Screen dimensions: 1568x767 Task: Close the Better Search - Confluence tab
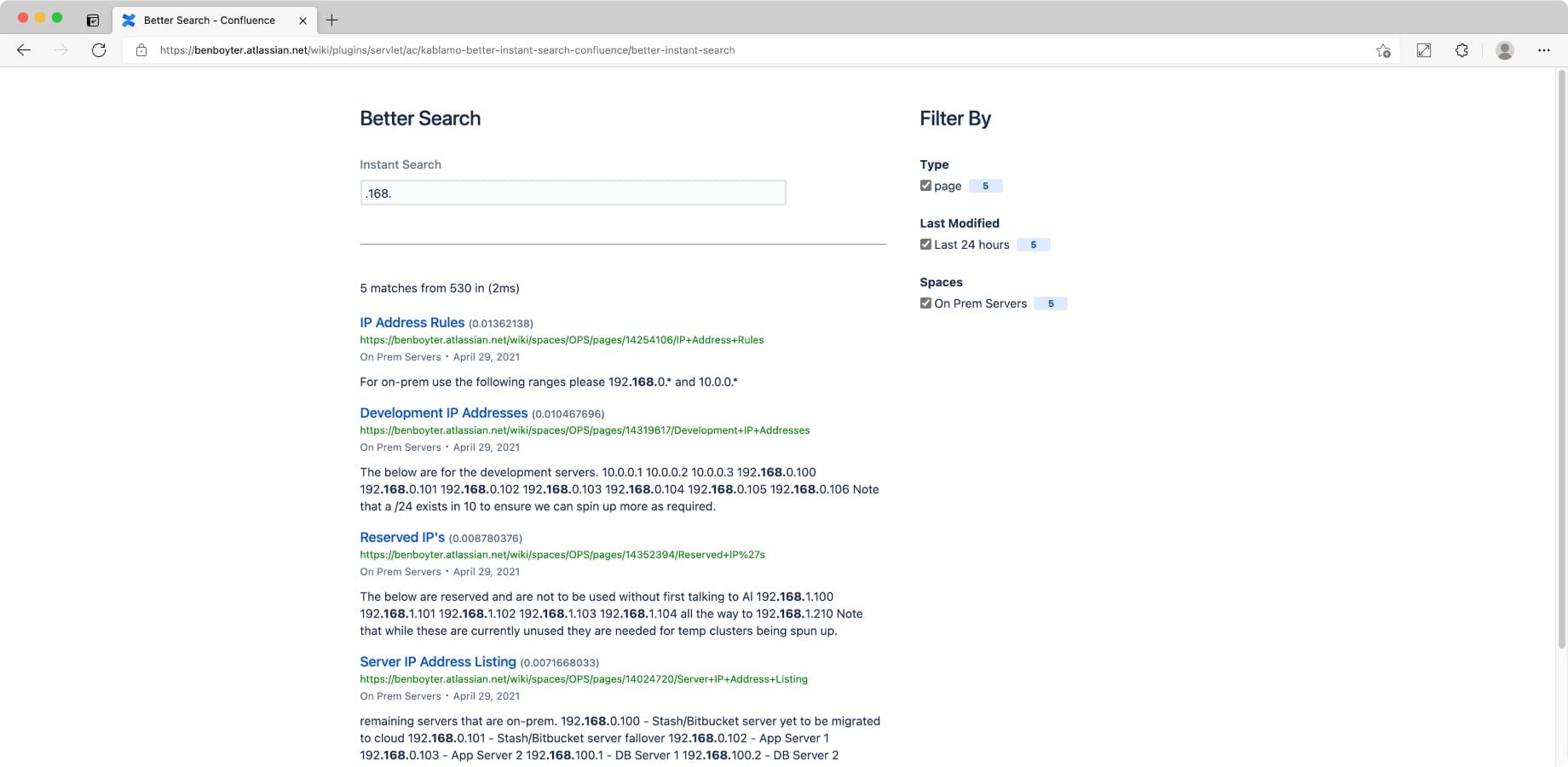pos(303,20)
